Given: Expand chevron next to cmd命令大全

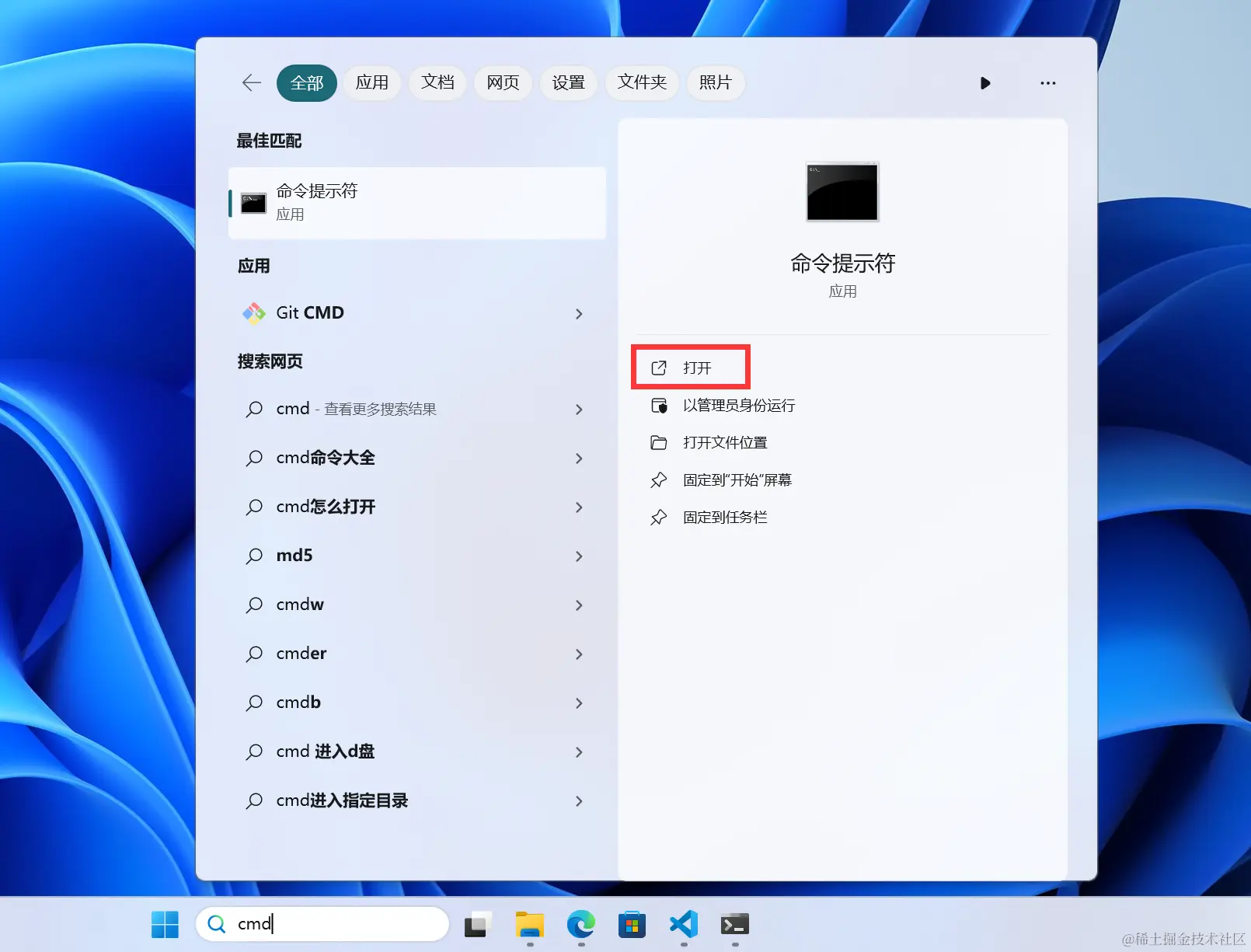Looking at the screenshot, I should pos(579,459).
